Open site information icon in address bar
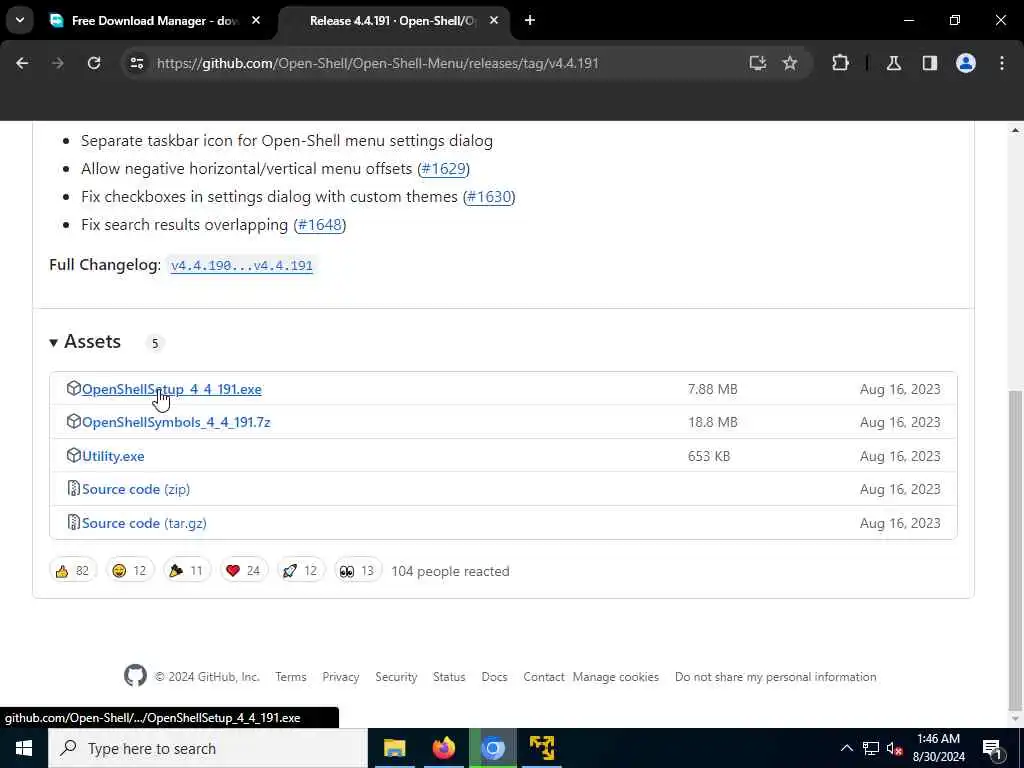The image size is (1024, 768). click(136, 63)
